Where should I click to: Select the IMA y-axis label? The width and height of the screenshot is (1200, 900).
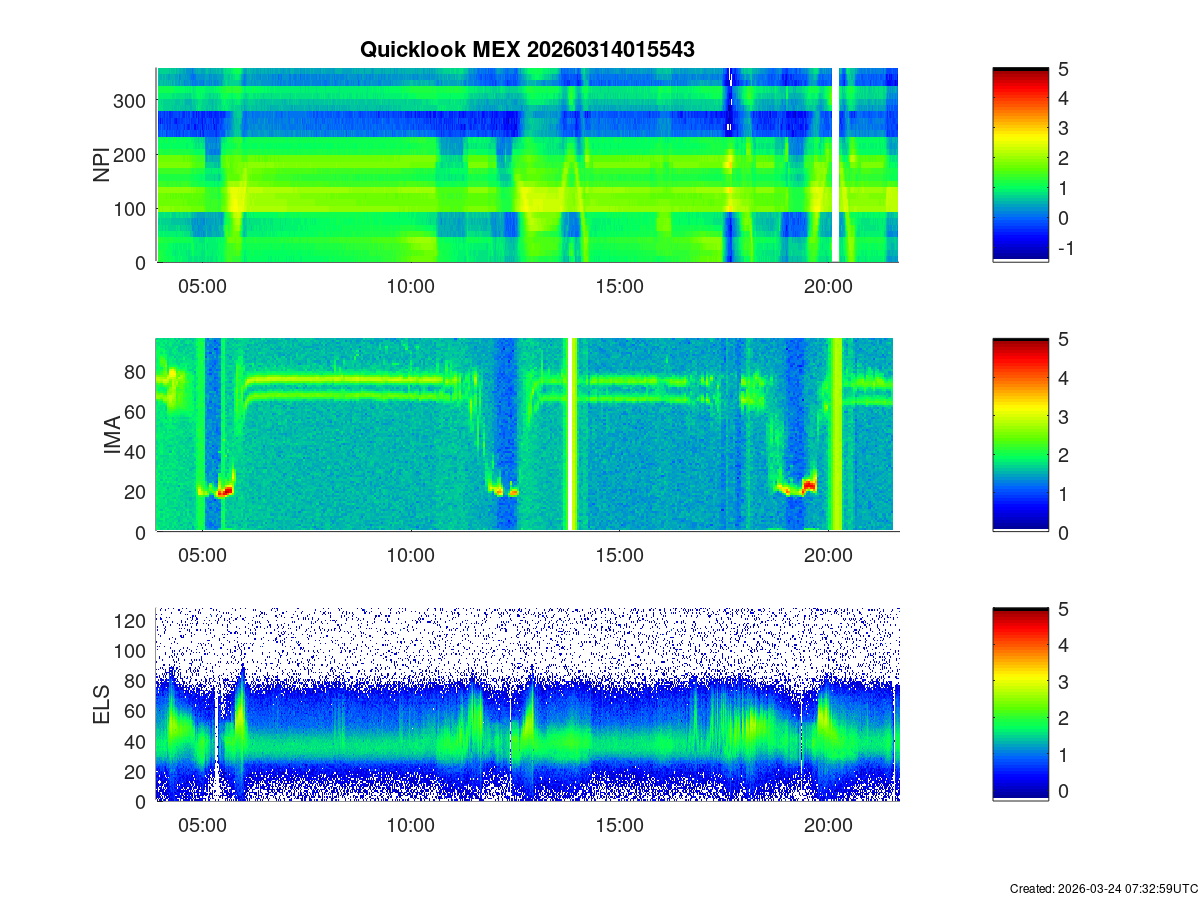(x=111, y=435)
